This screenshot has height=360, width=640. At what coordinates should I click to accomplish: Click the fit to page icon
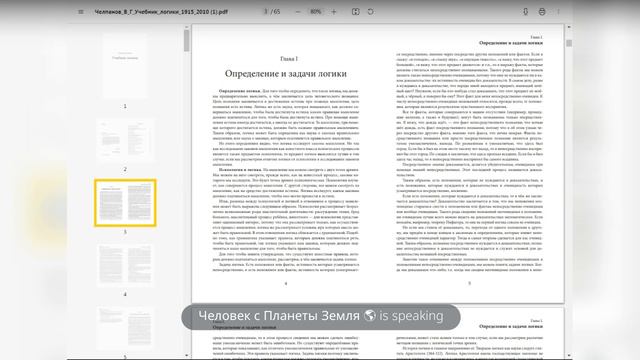[x=356, y=12]
